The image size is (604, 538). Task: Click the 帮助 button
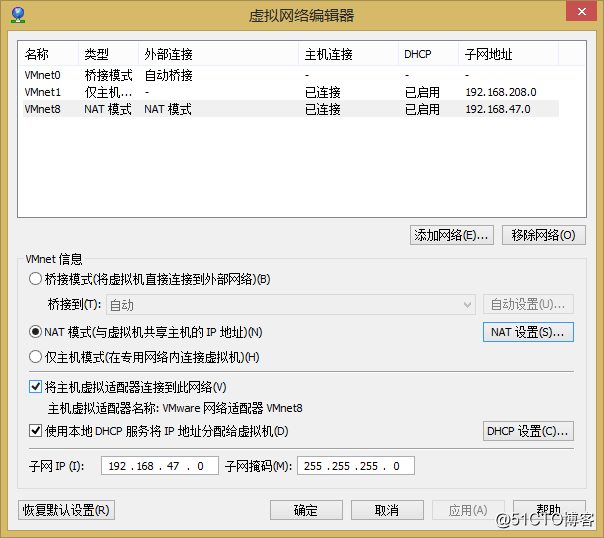(x=549, y=510)
